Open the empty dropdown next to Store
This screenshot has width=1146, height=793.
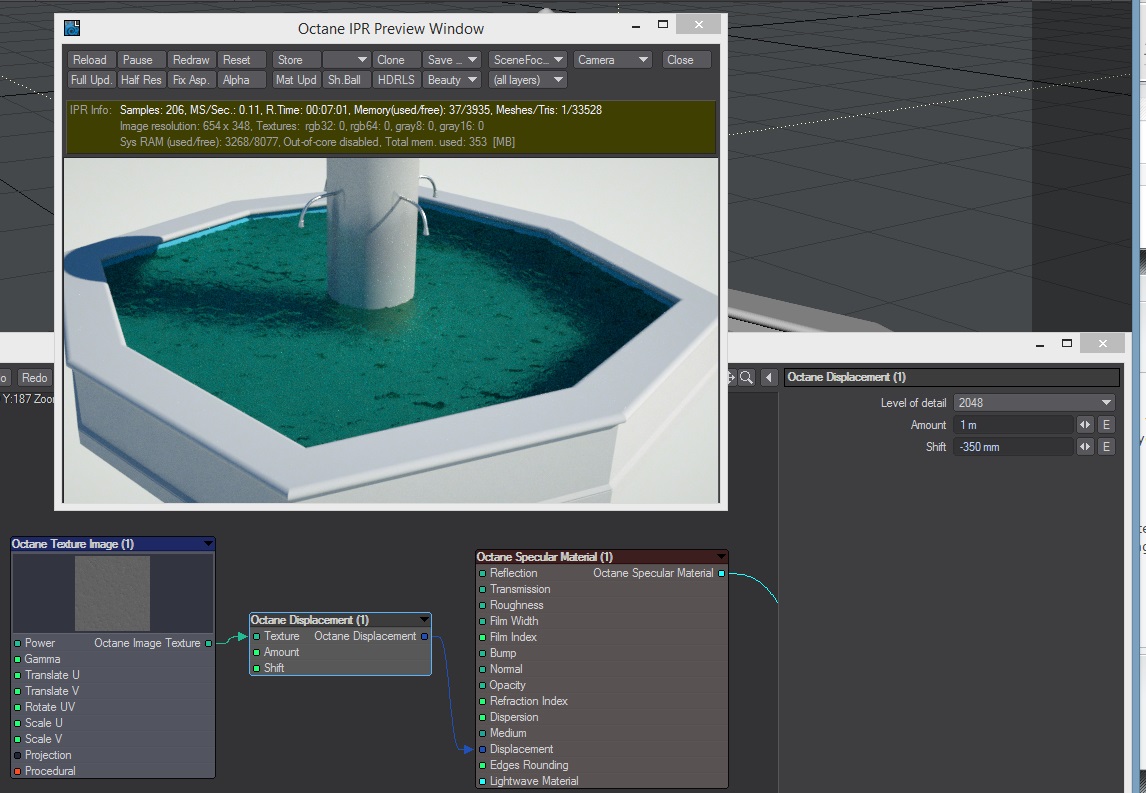click(x=346, y=60)
